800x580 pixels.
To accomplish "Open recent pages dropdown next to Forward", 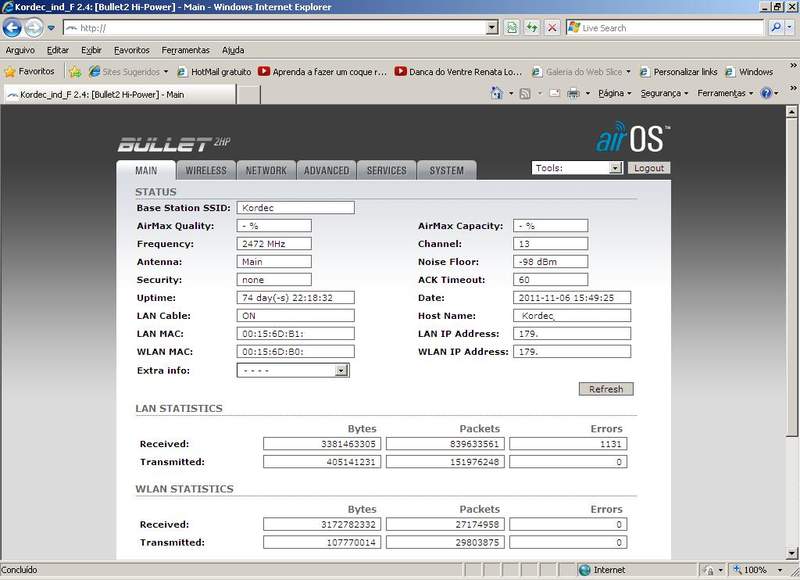I will pyautogui.click(x=51, y=28).
